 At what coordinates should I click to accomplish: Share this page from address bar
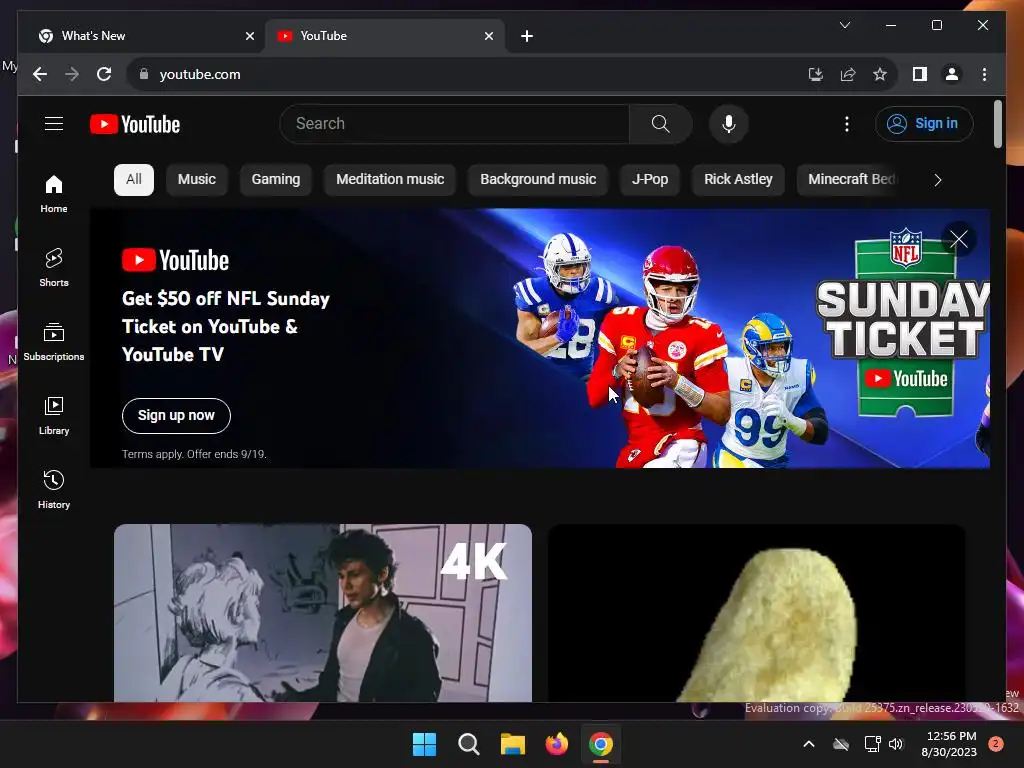(848, 74)
